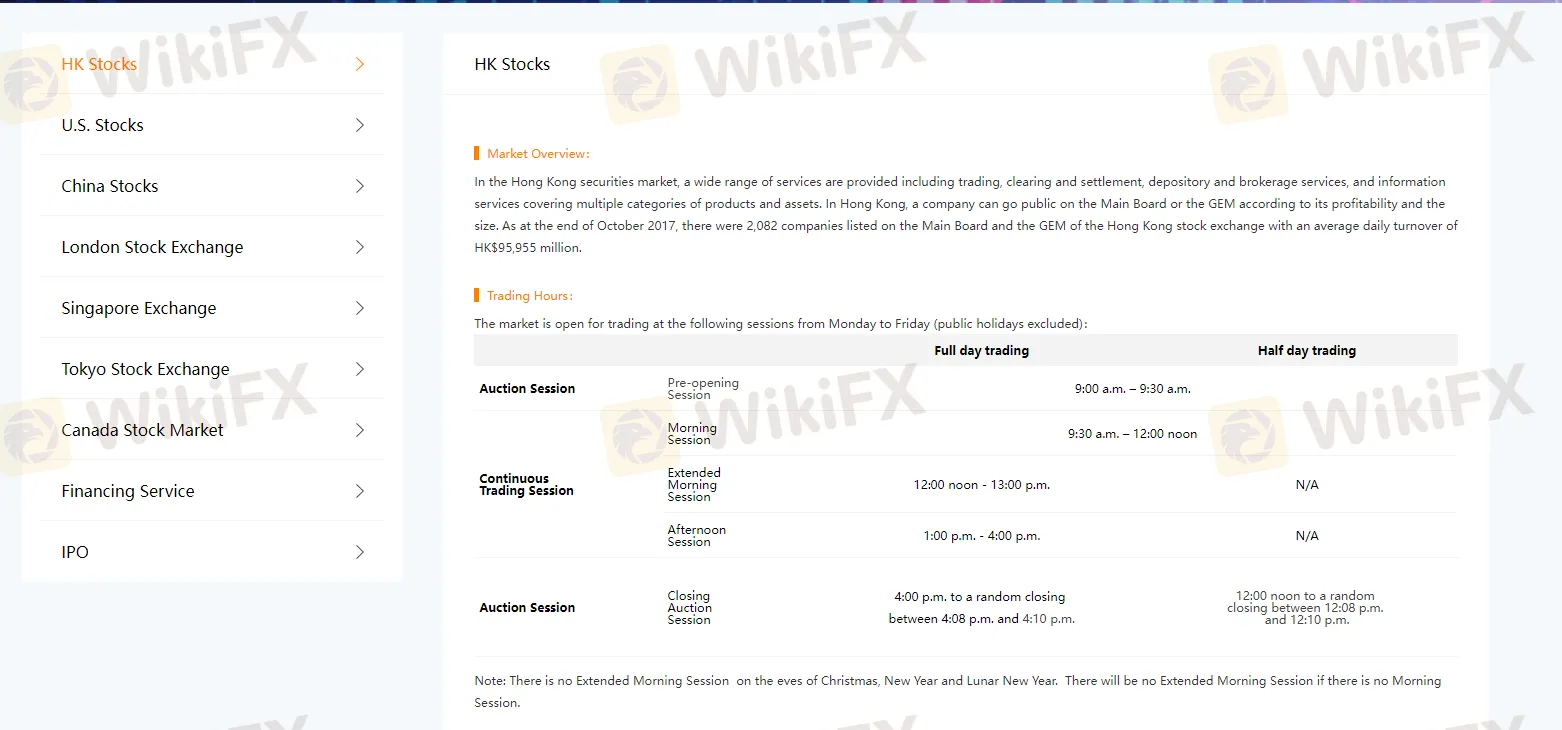This screenshot has width=1562, height=730.
Task: Click the arrow icon beside Tokyo Stock Exchange
Action: 360,369
